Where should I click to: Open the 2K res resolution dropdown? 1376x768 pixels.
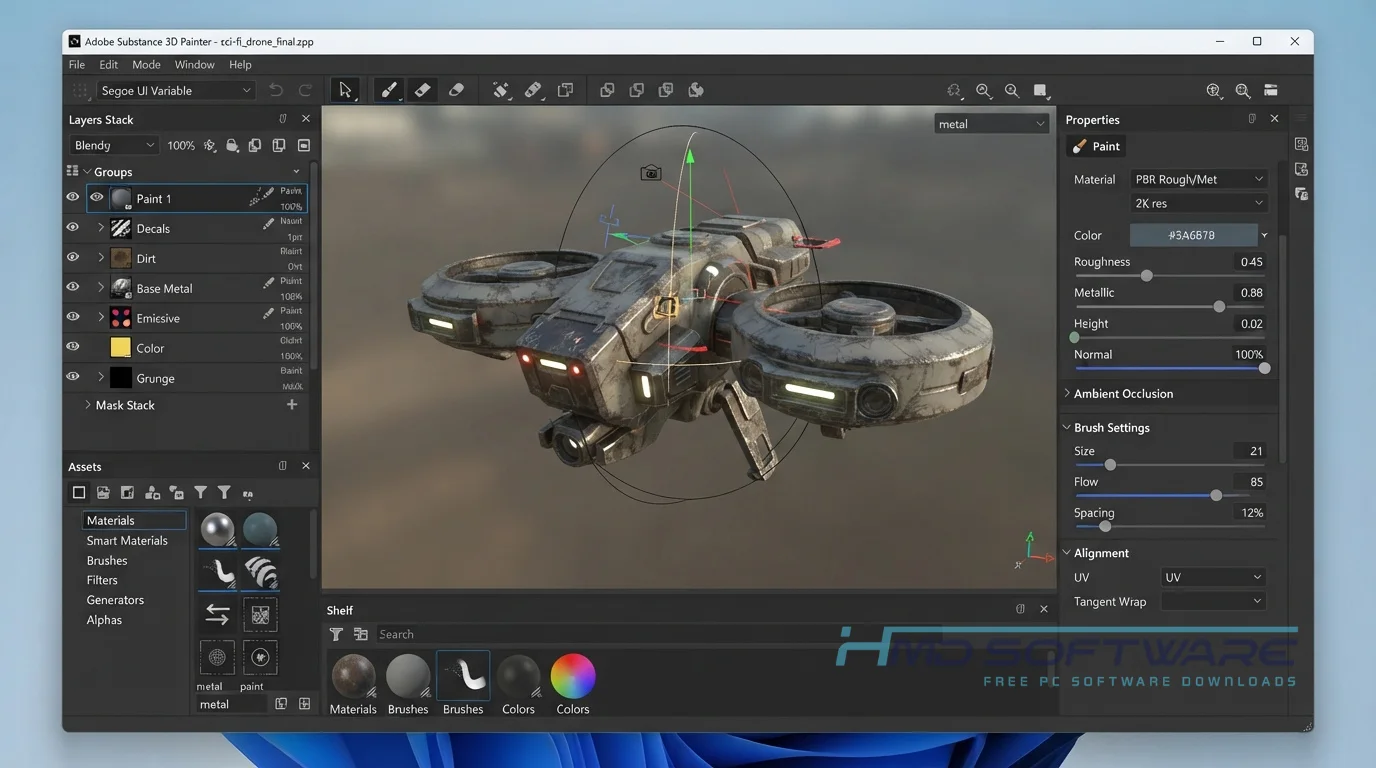(x=1199, y=203)
